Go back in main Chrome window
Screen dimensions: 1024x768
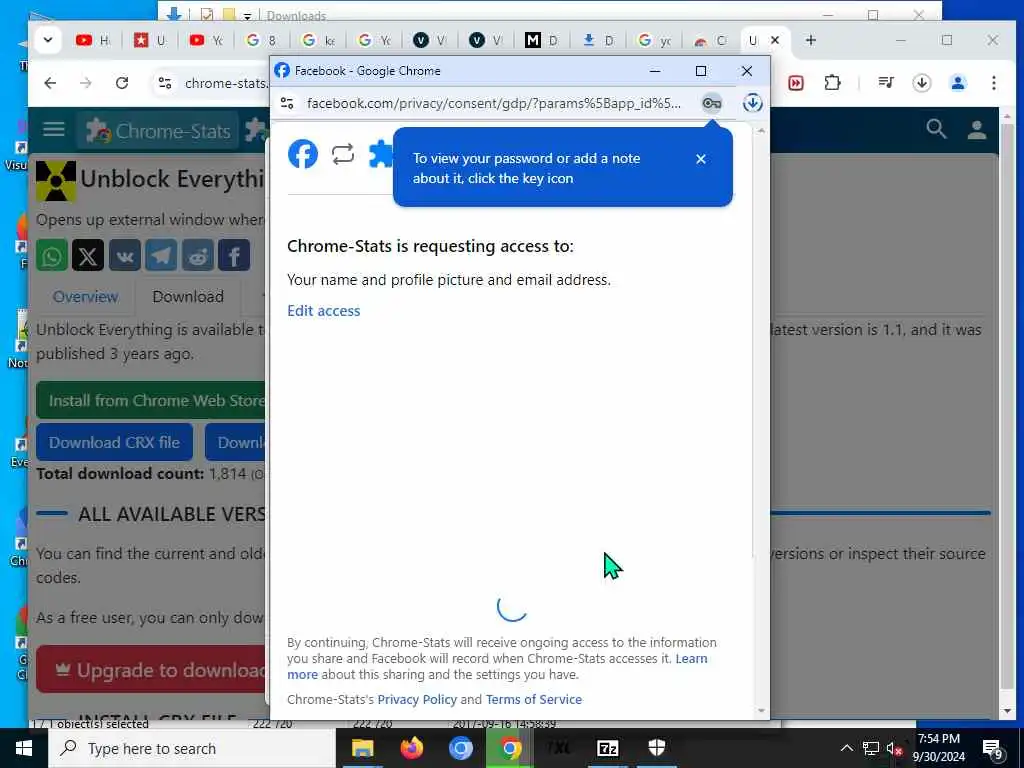[x=50, y=83]
